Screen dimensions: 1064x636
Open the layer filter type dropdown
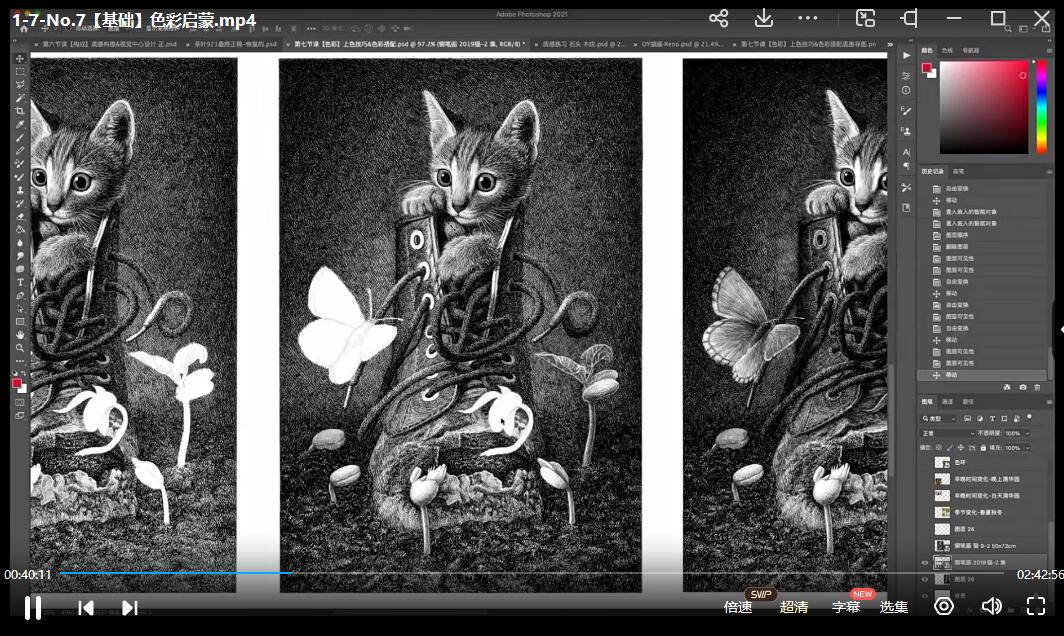click(x=939, y=418)
